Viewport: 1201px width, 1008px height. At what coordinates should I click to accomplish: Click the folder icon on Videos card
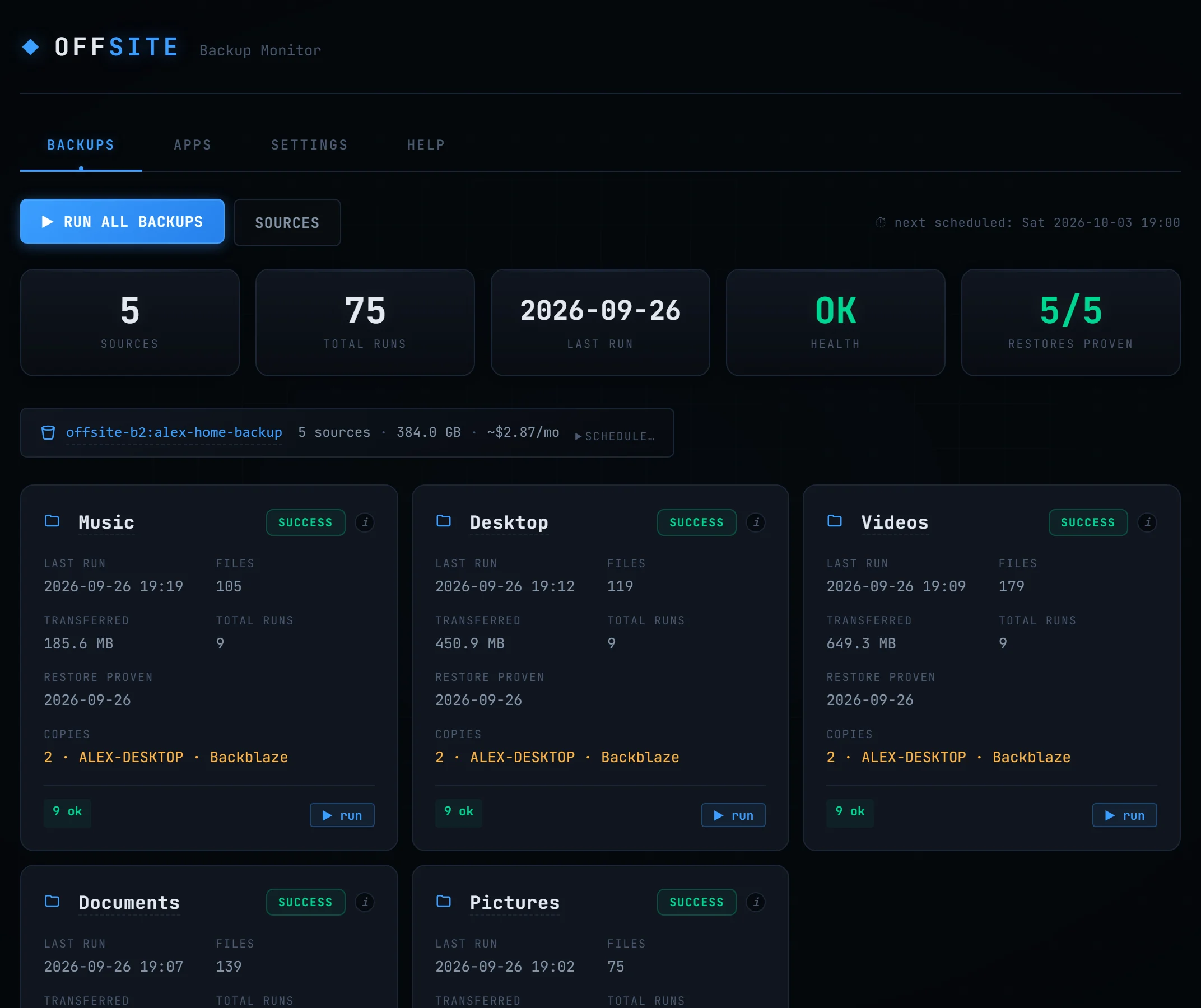click(x=835, y=521)
